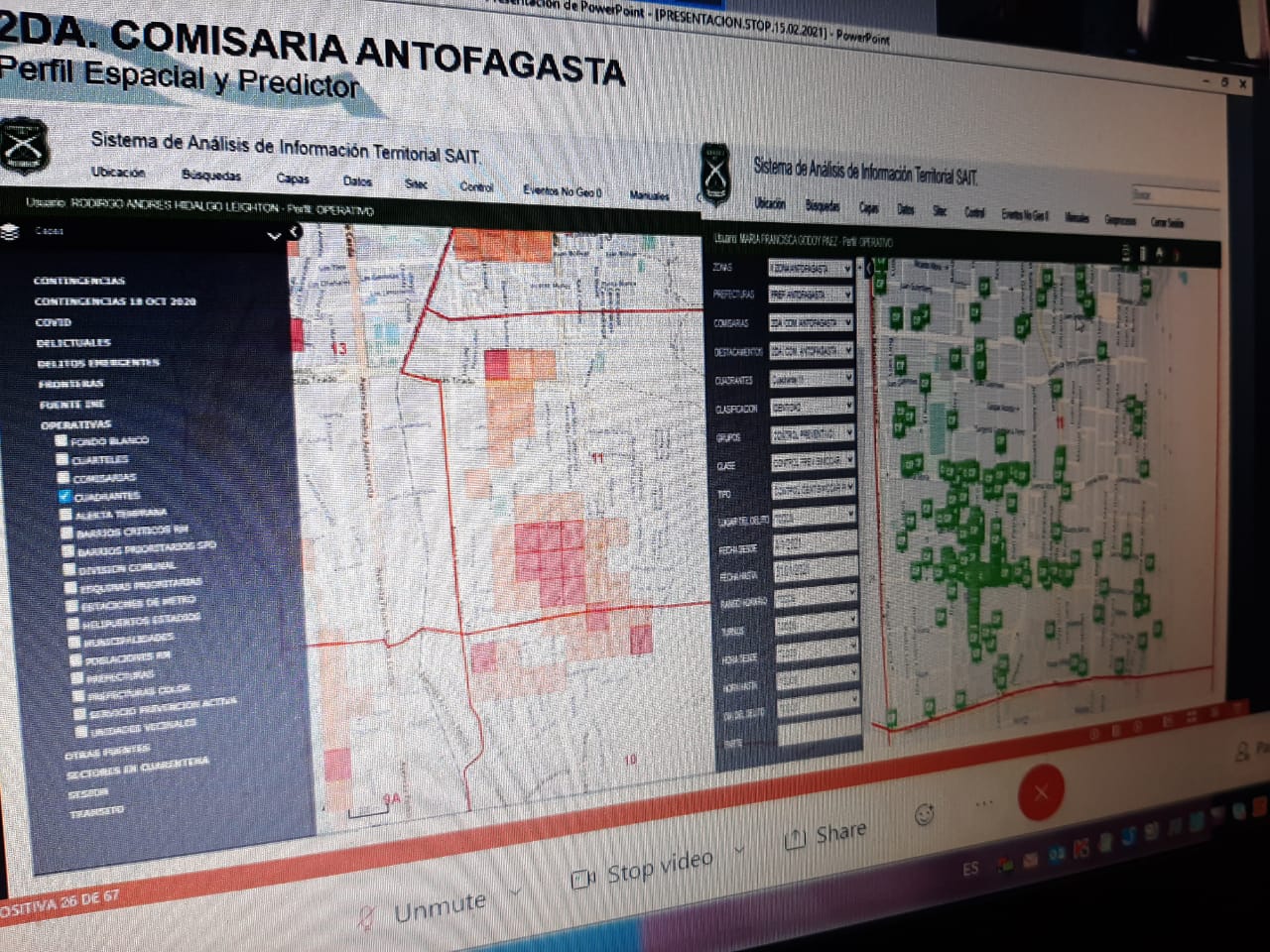Expand the COVID layer group
This screenshot has width=1270, height=952.
point(53,322)
